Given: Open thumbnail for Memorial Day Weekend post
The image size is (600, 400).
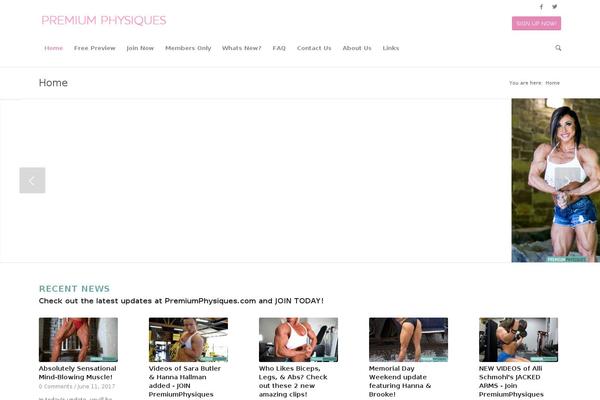Looking at the screenshot, I should coord(408,340).
